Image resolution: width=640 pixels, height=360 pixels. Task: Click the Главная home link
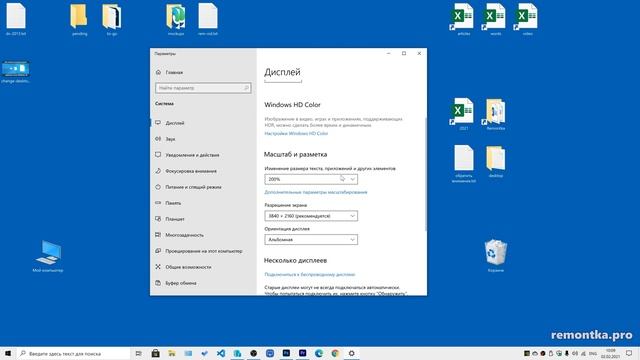click(174, 72)
